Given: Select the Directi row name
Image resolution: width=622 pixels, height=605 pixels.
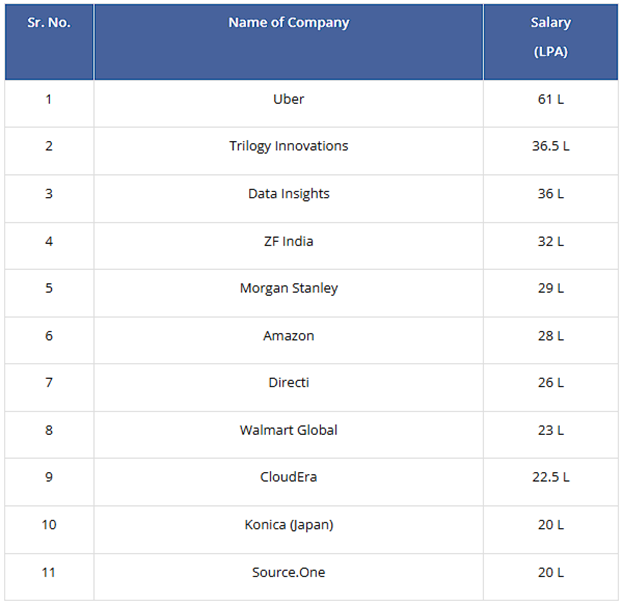Looking at the screenshot, I should [288, 382].
